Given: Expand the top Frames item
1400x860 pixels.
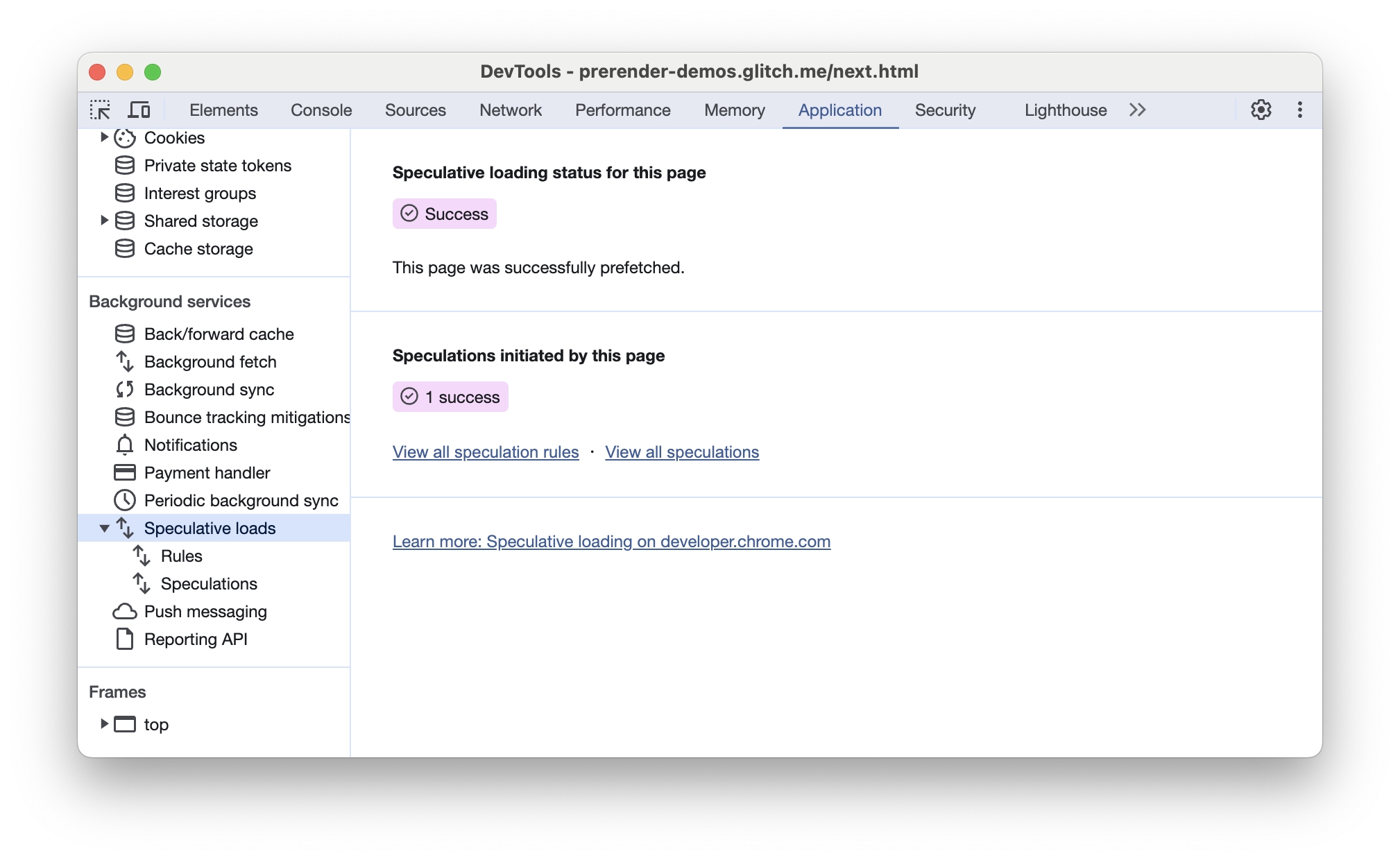Looking at the screenshot, I should coord(103,724).
